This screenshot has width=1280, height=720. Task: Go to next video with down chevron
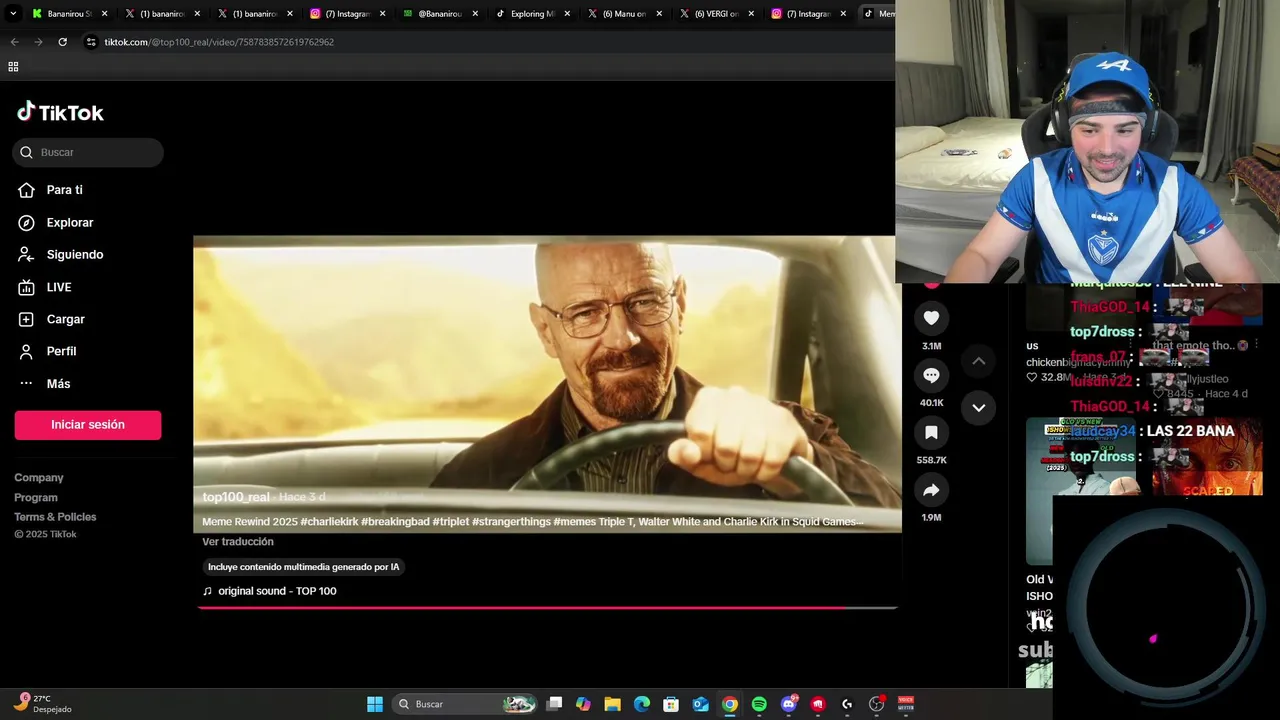[979, 407]
